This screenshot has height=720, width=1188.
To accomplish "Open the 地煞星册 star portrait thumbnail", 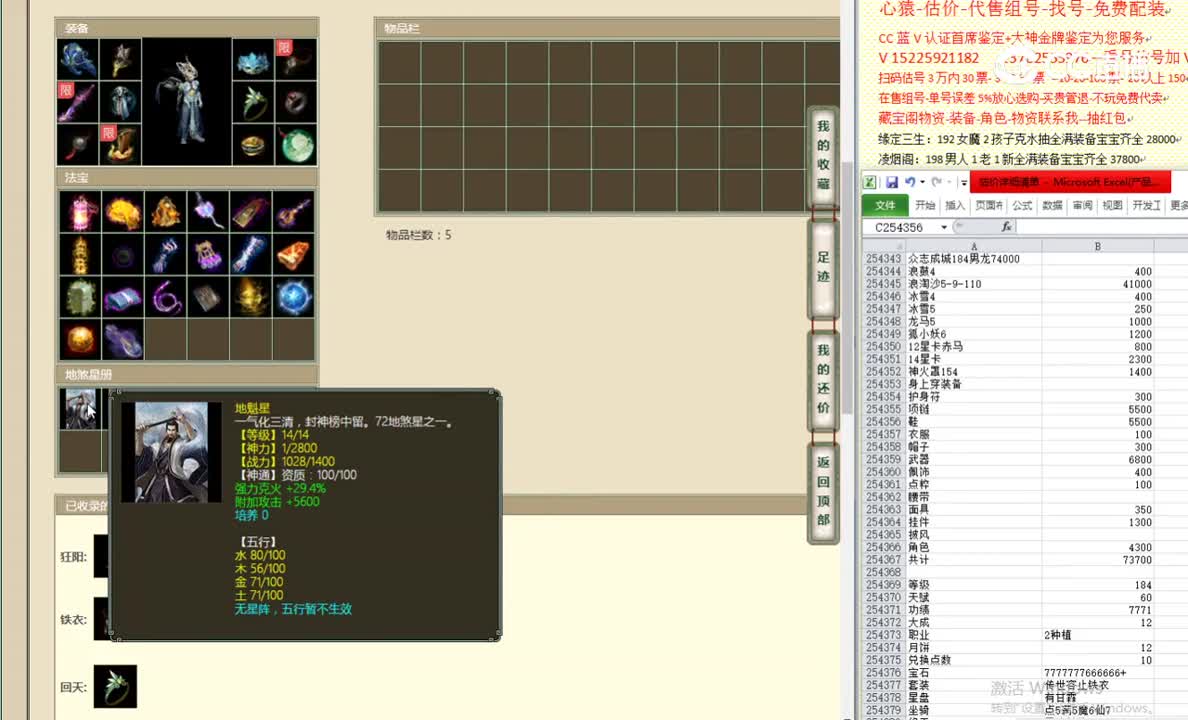I will 80,409.
